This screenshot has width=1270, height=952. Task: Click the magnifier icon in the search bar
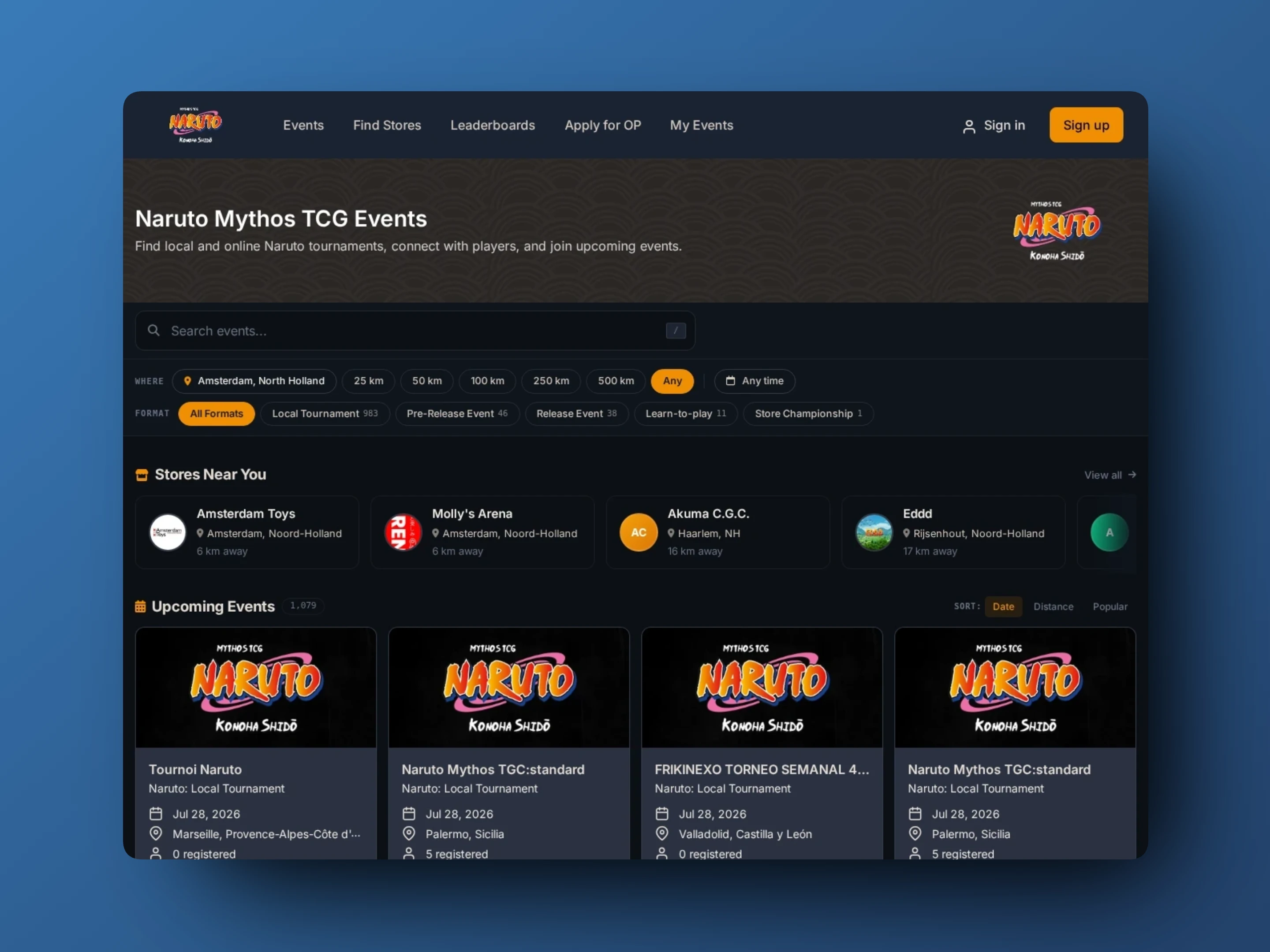click(x=153, y=331)
